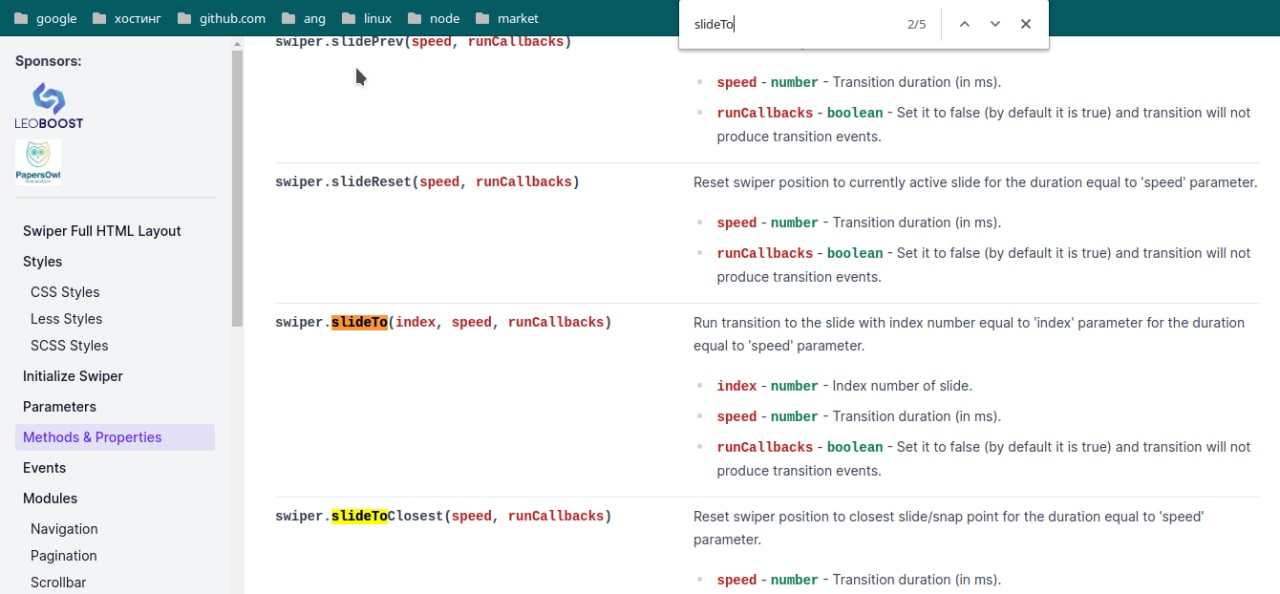The width and height of the screenshot is (1280, 594).
Task: Open the linux bookmarks folder
Action: (x=366, y=18)
